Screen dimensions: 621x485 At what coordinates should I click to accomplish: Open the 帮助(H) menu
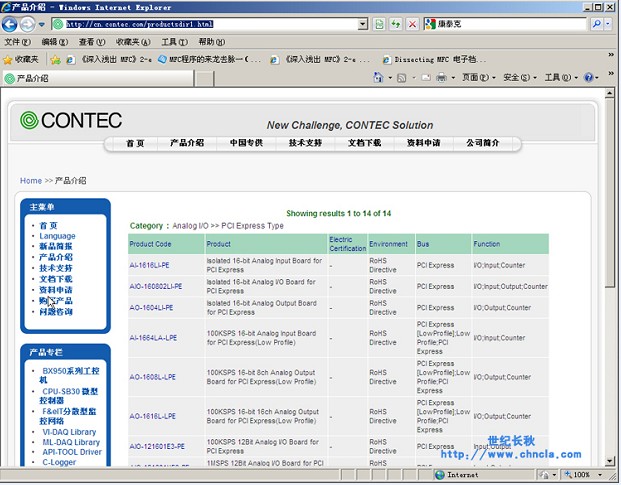tap(211, 42)
